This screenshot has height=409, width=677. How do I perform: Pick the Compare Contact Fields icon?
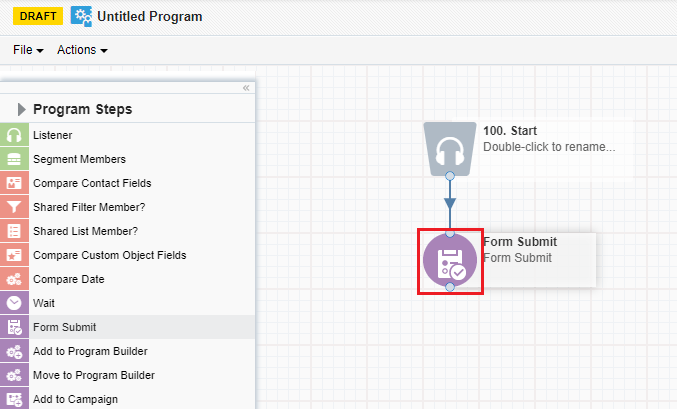tap(14, 183)
